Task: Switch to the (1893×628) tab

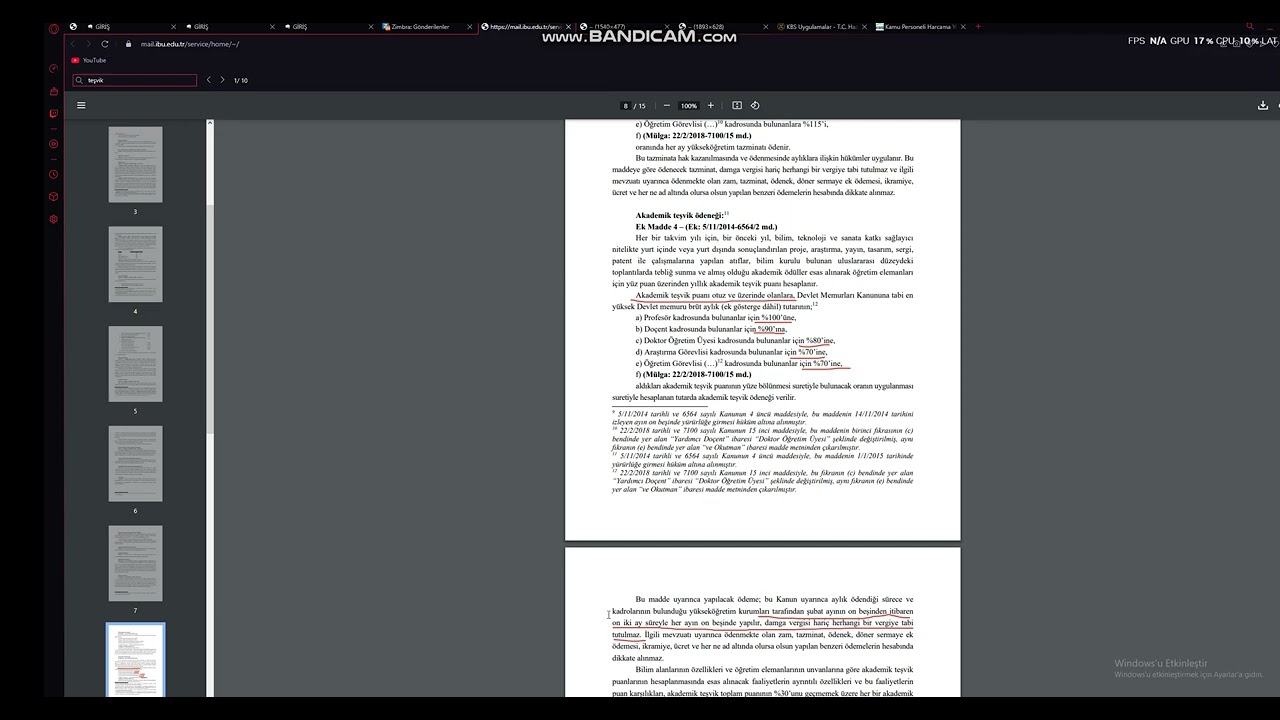Action: pos(724,27)
